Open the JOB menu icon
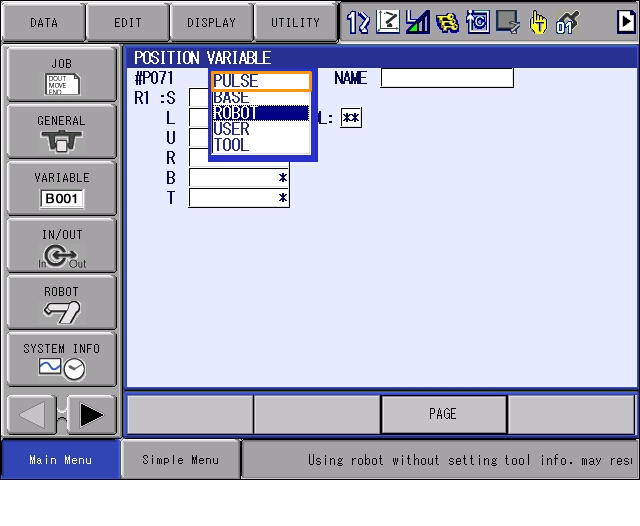The height and width of the screenshot is (526, 640). click(61, 74)
